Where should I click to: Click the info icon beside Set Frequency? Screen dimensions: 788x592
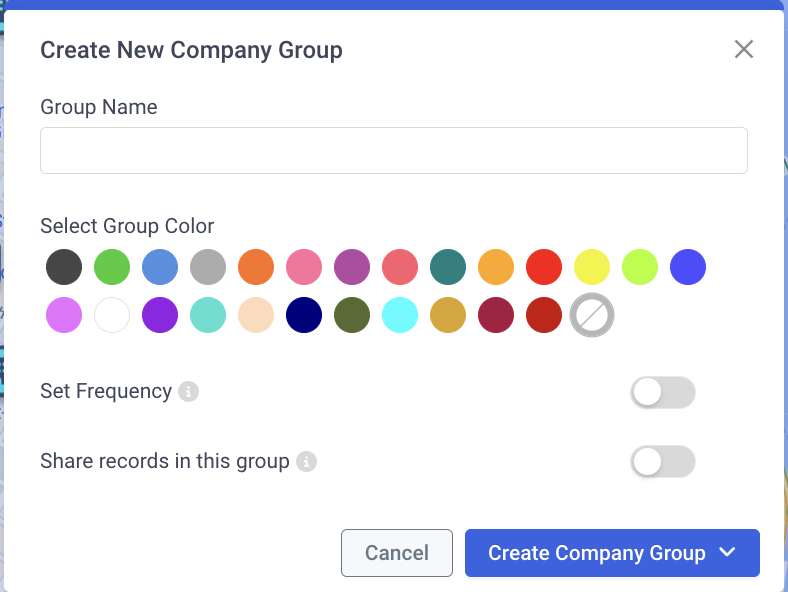[x=188, y=391]
